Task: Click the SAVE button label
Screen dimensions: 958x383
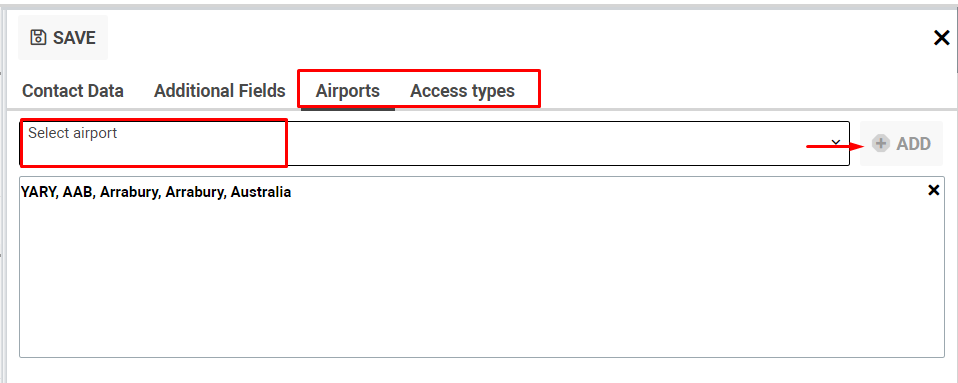Action: (x=74, y=38)
